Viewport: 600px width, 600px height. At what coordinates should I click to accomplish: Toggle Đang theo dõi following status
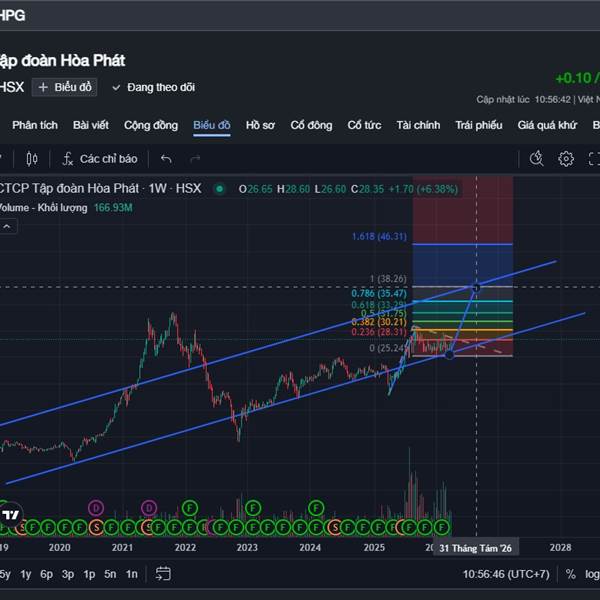tap(154, 88)
